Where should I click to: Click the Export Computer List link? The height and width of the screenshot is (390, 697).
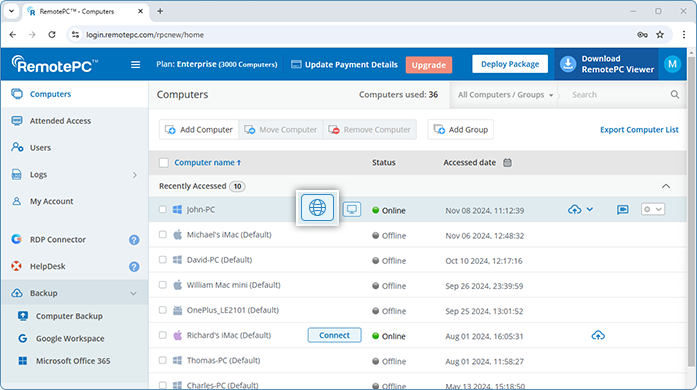tap(639, 130)
